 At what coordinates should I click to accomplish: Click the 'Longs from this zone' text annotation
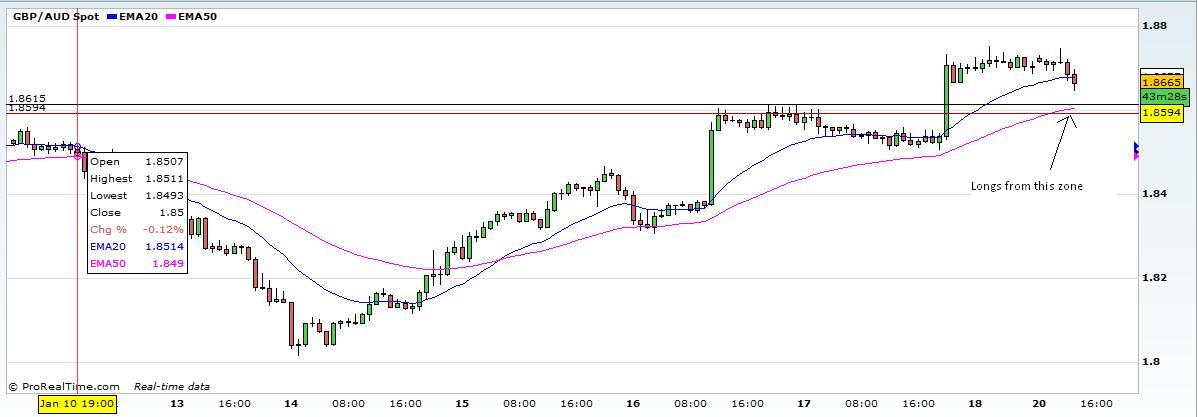click(x=1026, y=186)
